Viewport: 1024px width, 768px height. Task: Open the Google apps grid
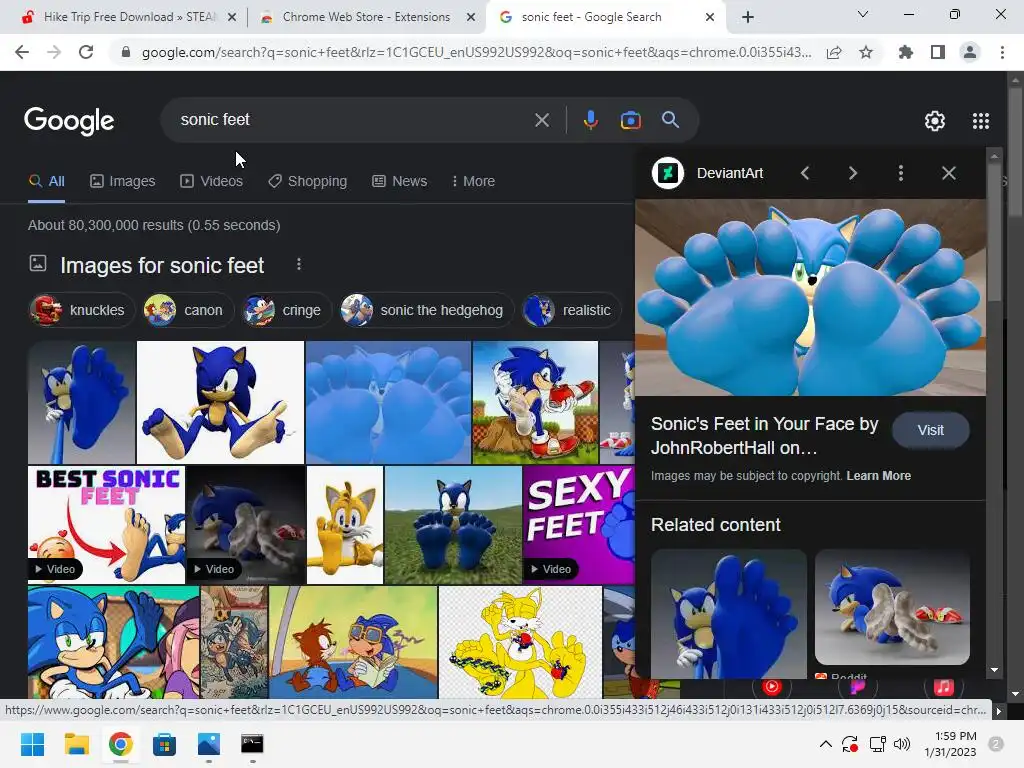980,121
